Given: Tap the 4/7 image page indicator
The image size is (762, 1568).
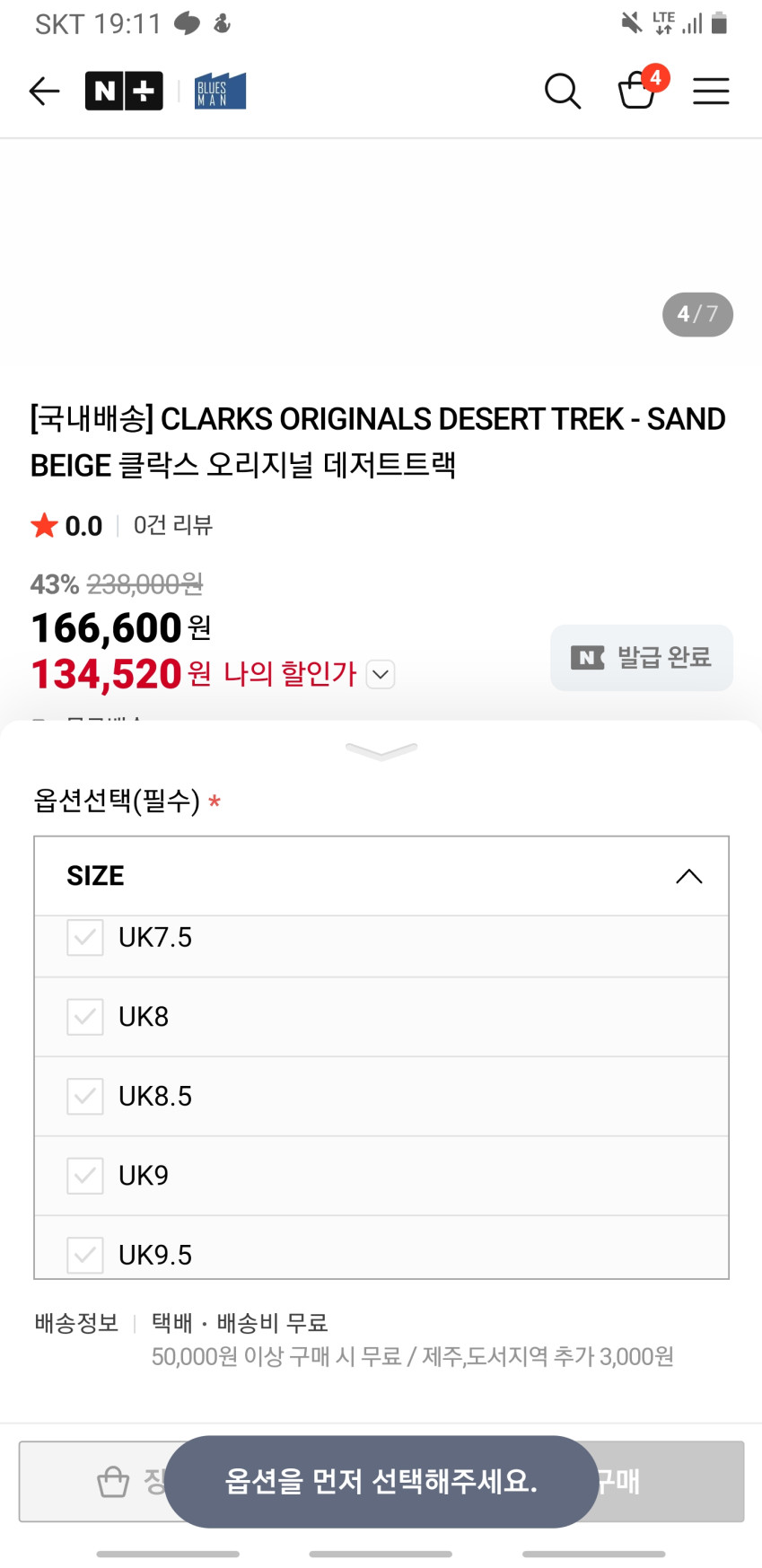Looking at the screenshot, I should pyautogui.click(x=697, y=314).
